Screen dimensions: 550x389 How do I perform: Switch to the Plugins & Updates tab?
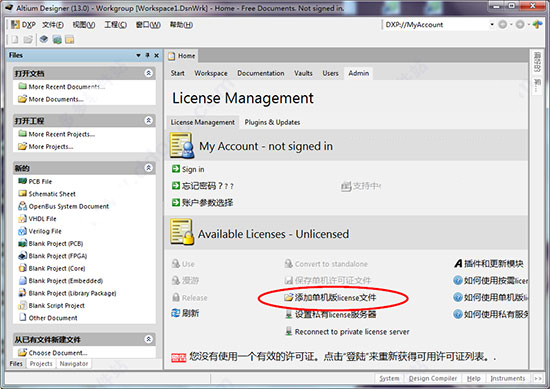pos(272,122)
